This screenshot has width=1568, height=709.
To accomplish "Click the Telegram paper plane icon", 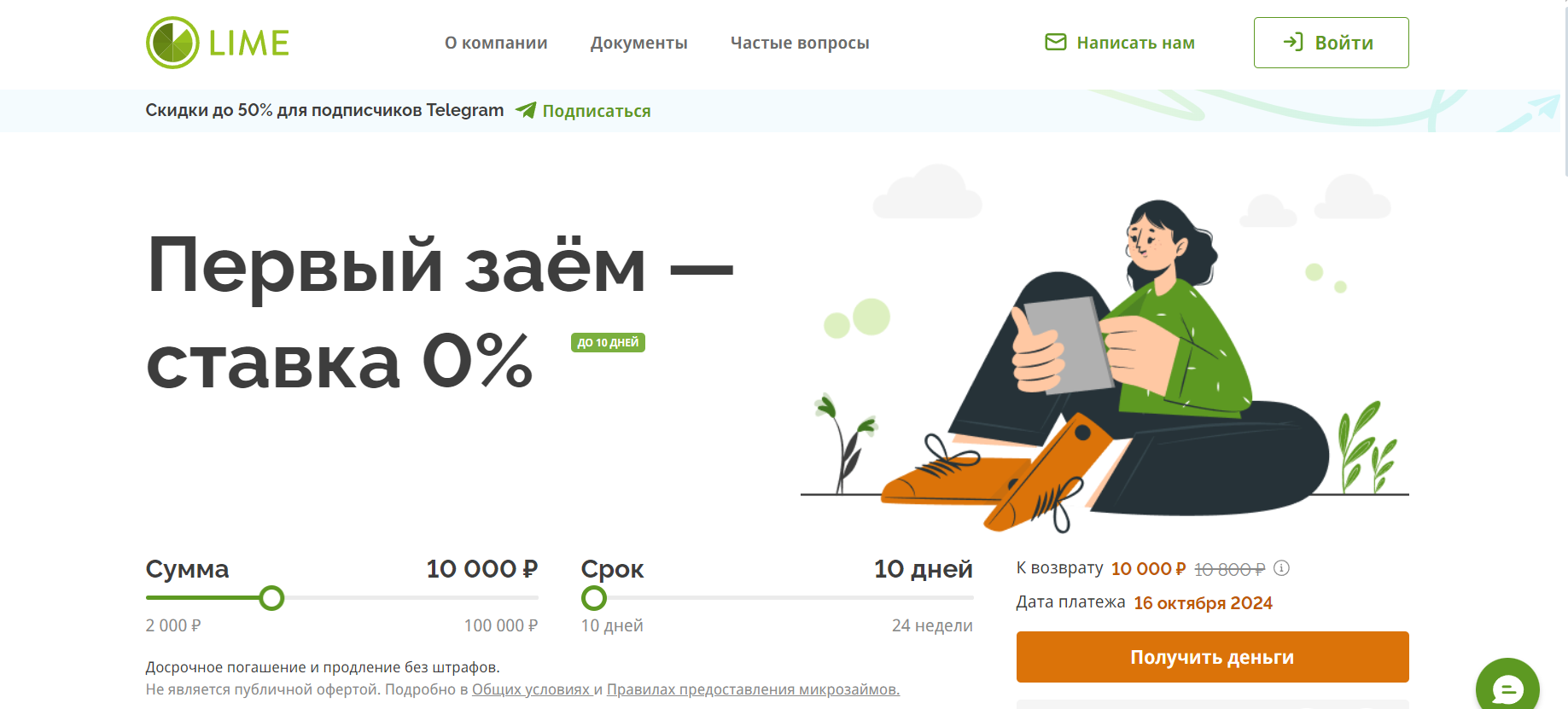I will 526,110.
